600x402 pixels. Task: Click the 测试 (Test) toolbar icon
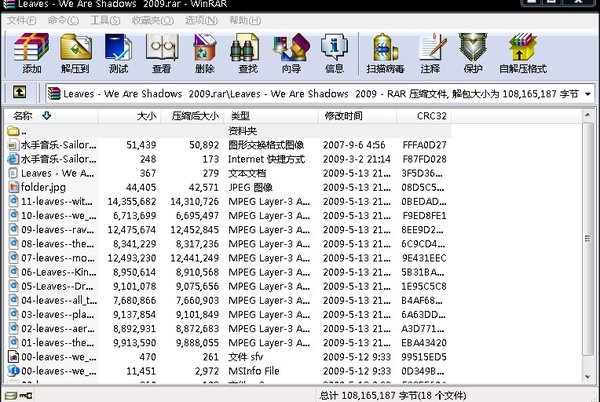[x=118, y=47]
